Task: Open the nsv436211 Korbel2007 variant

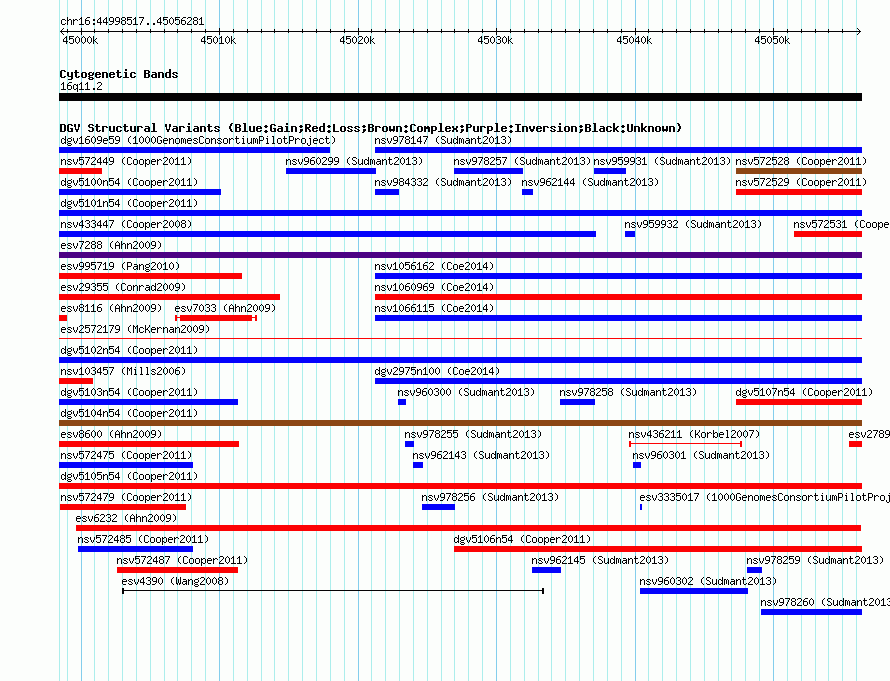Action: (694, 434)
